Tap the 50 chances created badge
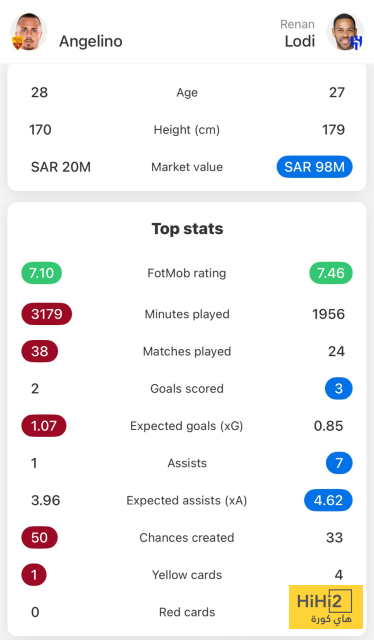The image size is (374, 640). 40,538
